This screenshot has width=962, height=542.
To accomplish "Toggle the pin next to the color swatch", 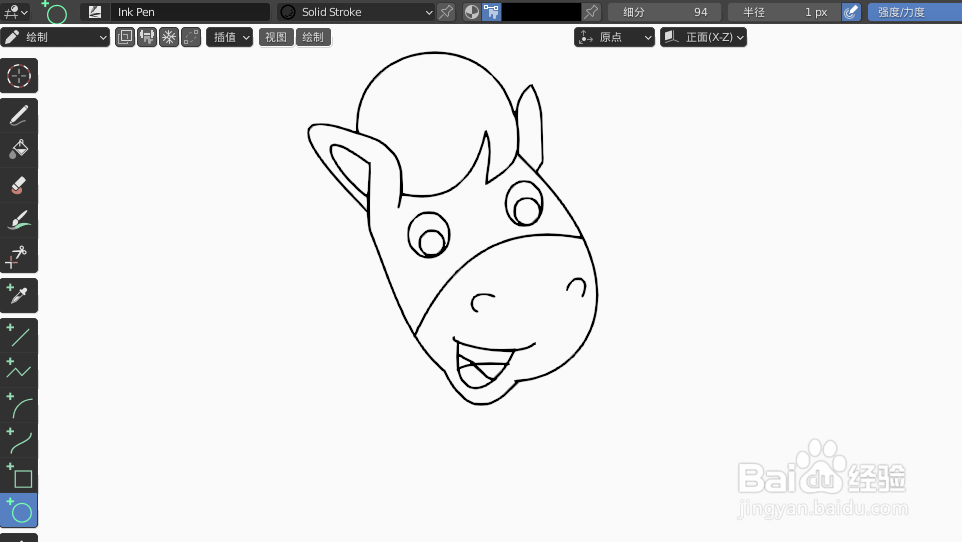I will (590, 12).
